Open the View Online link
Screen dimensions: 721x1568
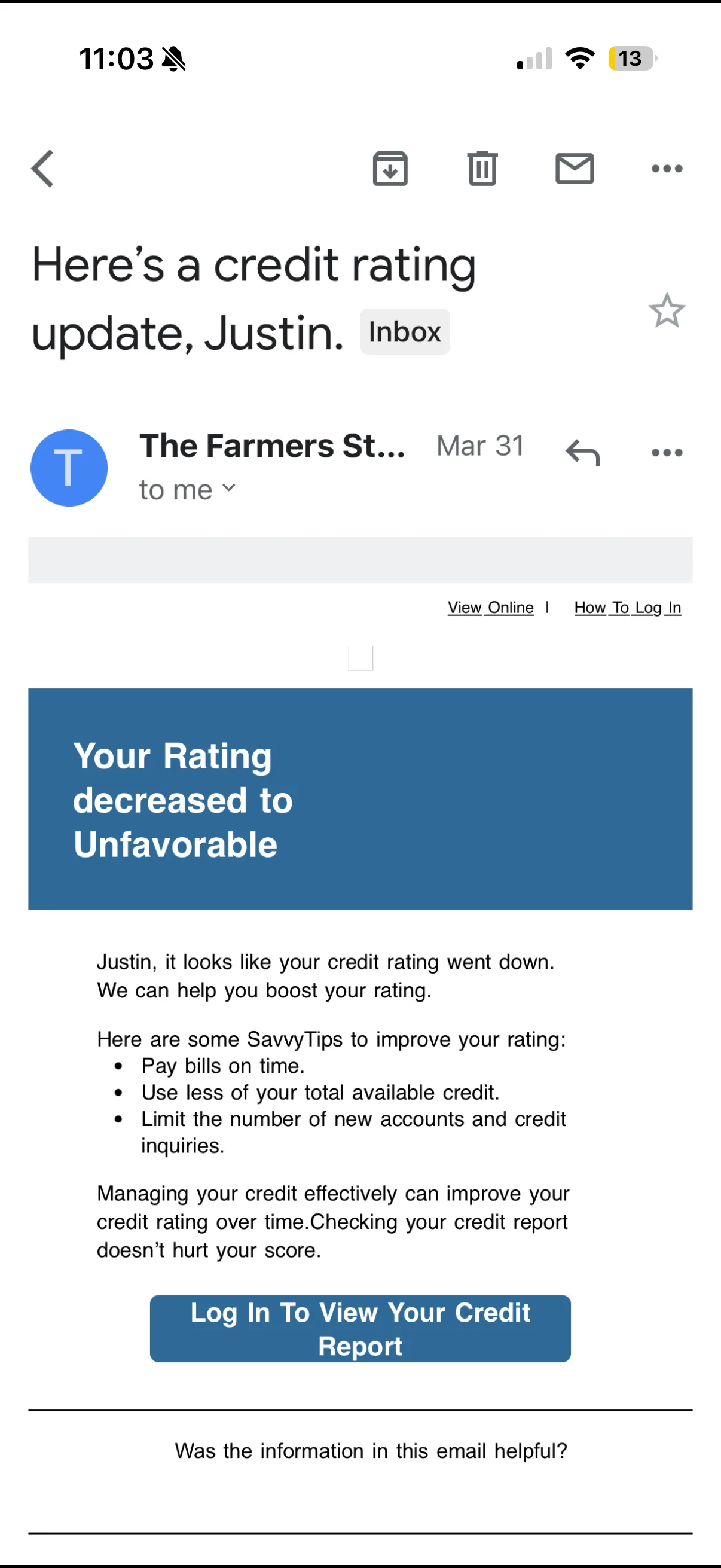(x=490, y=607)
